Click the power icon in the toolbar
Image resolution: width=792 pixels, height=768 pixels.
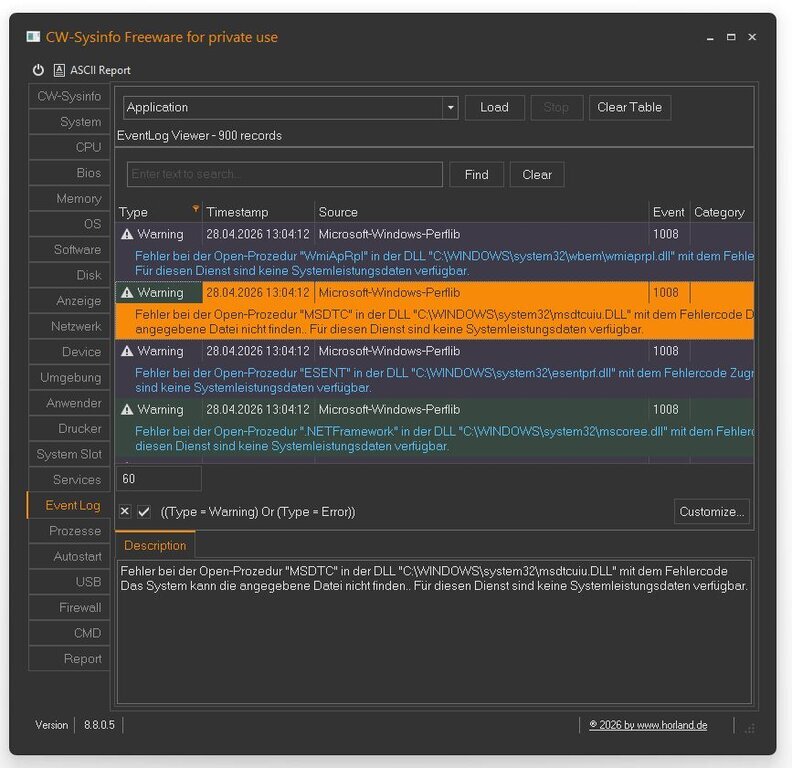pos(39,70)
